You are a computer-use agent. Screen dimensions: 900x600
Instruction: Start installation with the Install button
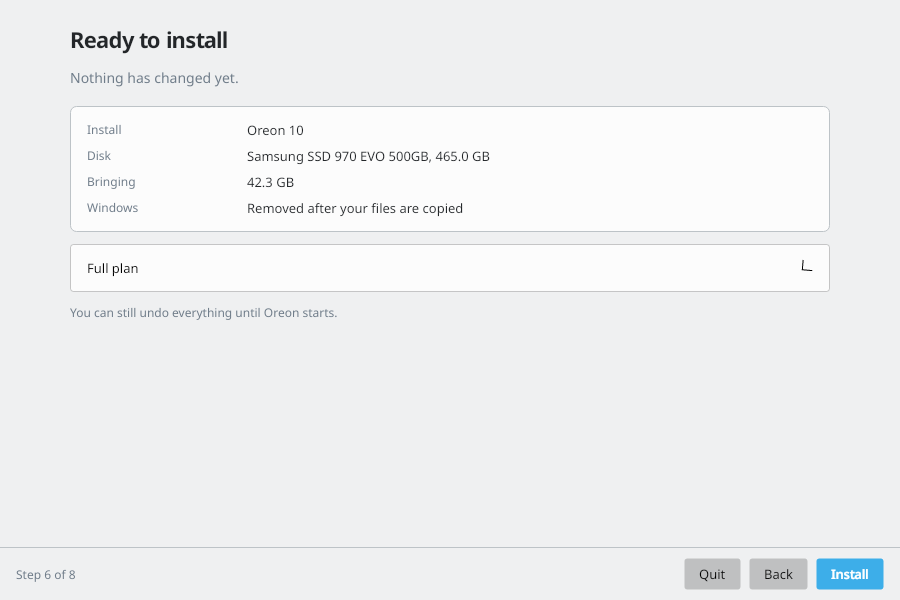pyautogui.click(x=849, y=574)
